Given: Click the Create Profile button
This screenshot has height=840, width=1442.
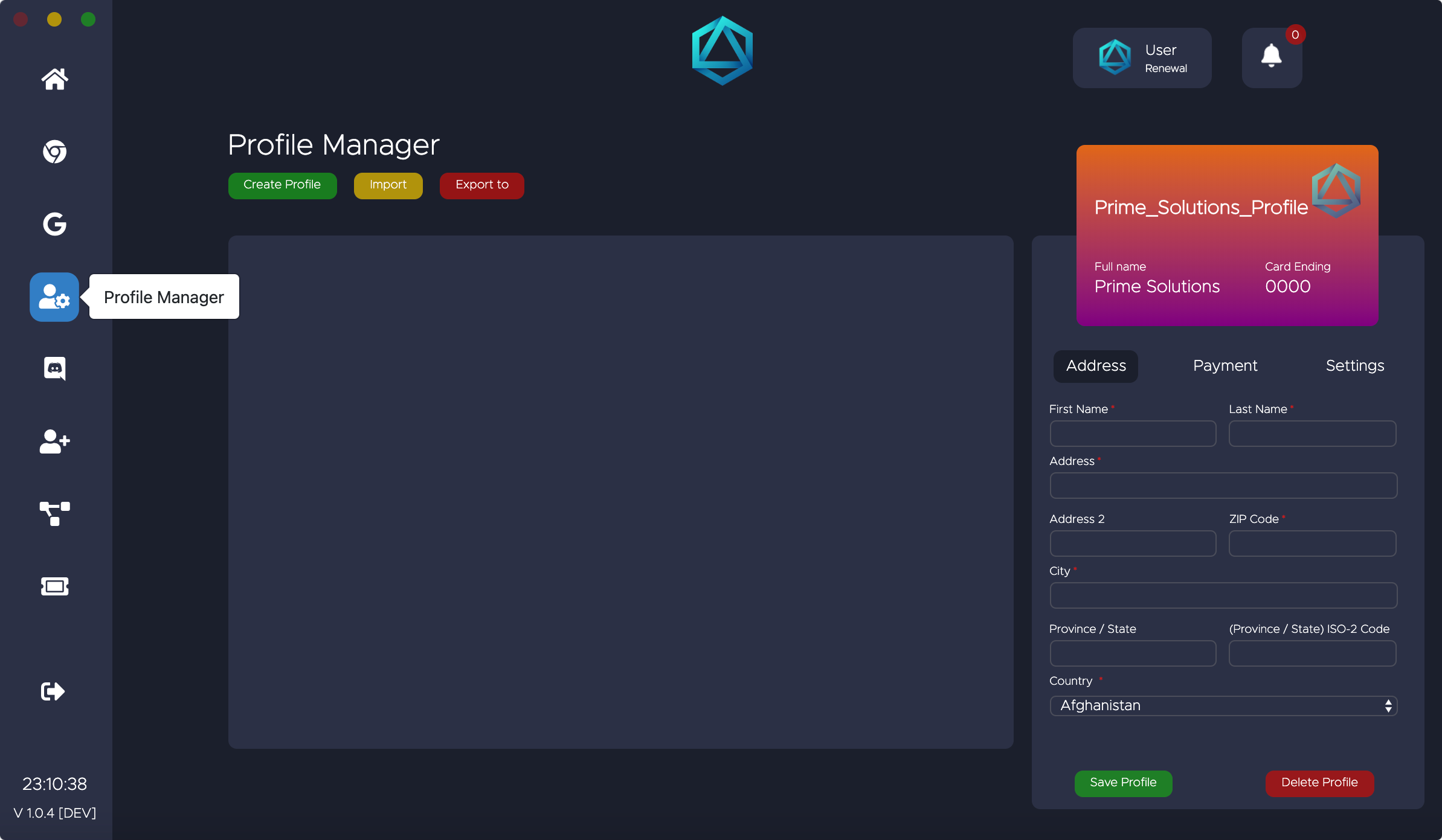Looking at the screenshot, I should [282, 185].
